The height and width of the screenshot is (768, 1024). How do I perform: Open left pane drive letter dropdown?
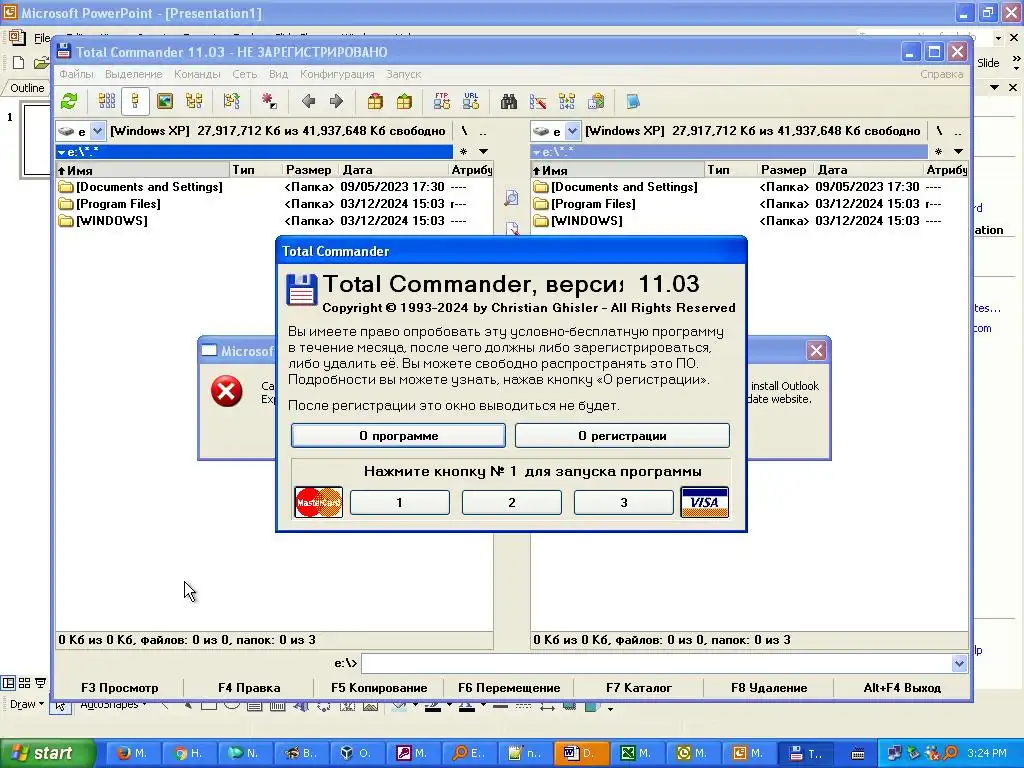[x=97, y=131]
